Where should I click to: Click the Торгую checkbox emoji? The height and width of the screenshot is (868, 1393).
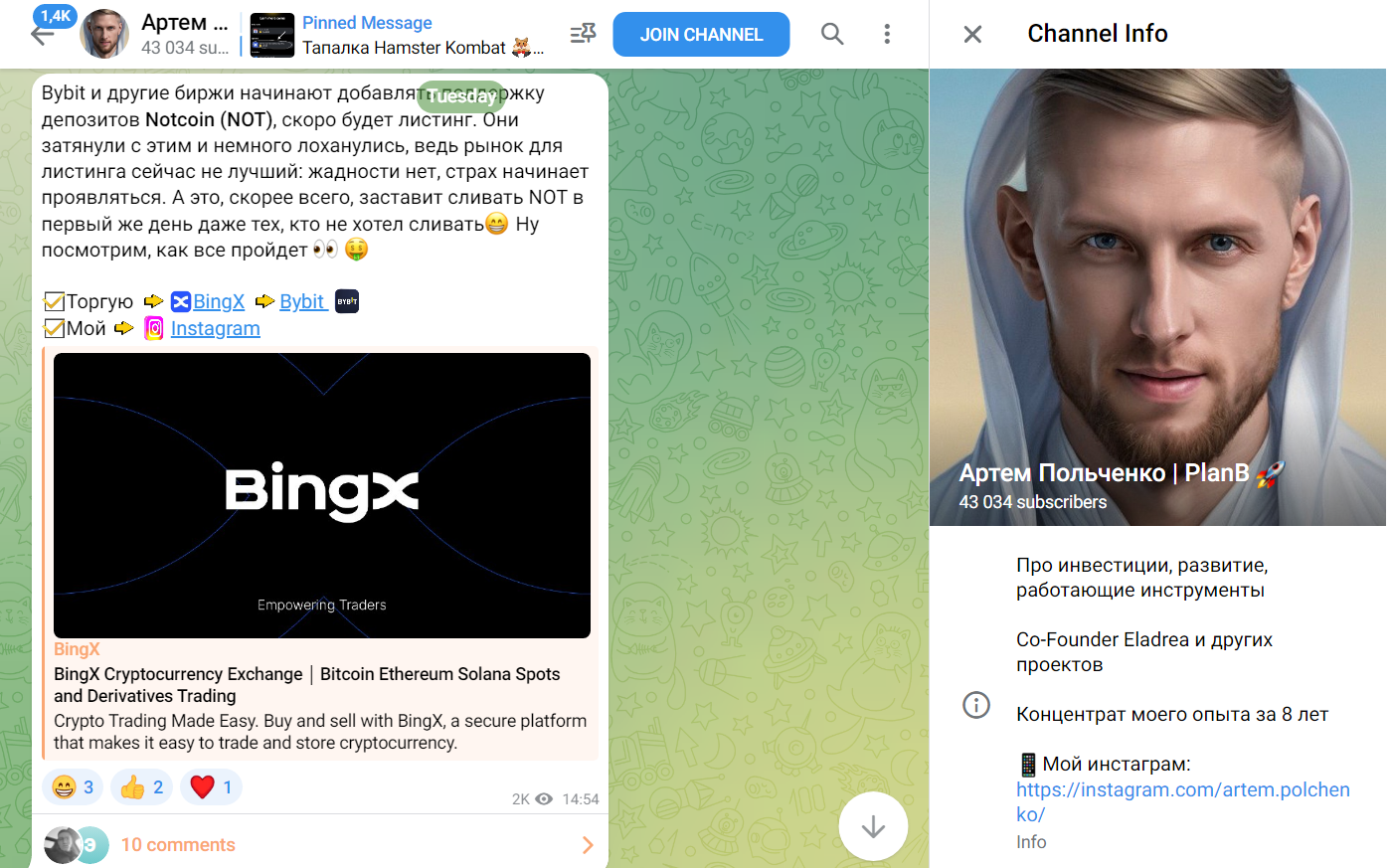tap(54, 301)
